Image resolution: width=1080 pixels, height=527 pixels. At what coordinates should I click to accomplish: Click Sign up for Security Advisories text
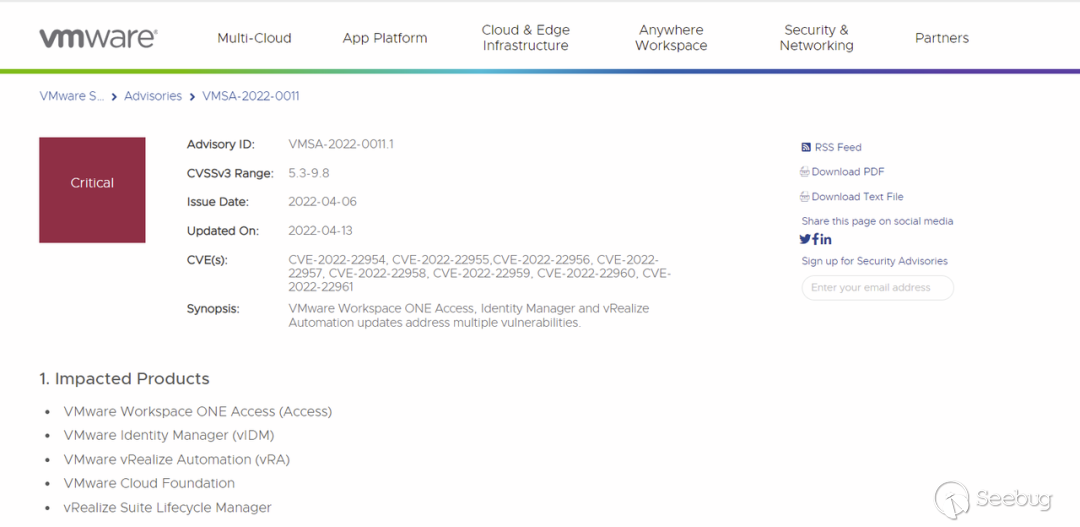coord(874,261)
